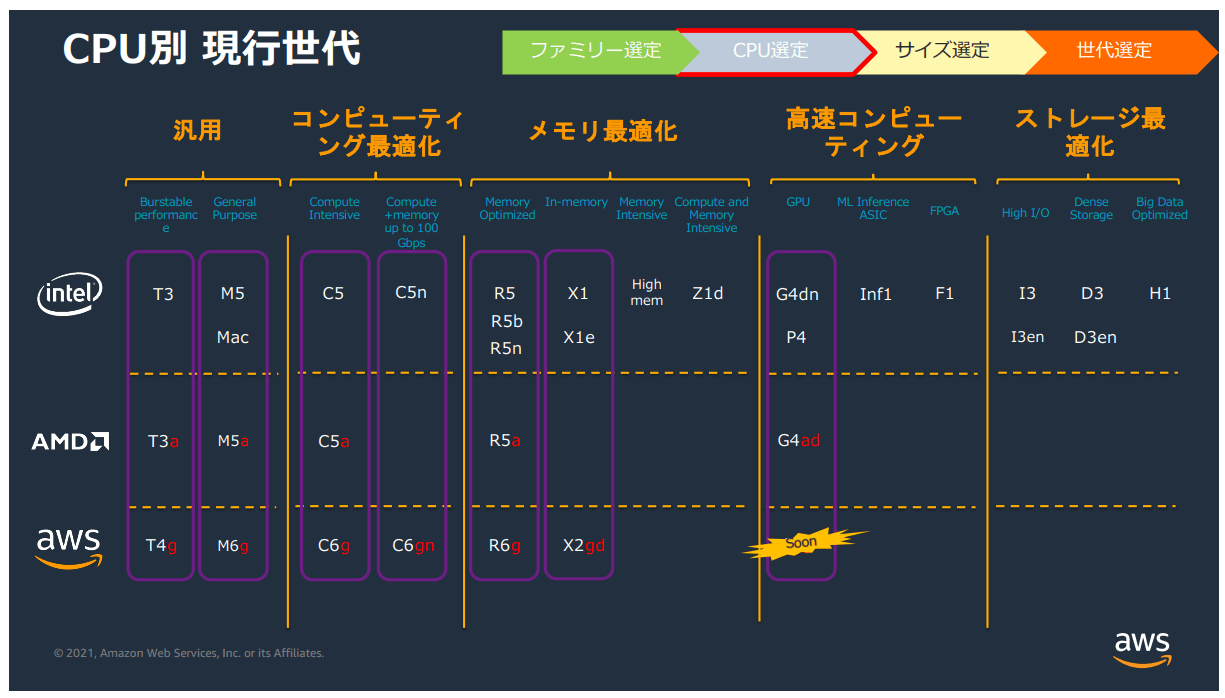Click the Big Data Optimized label

1160,208
